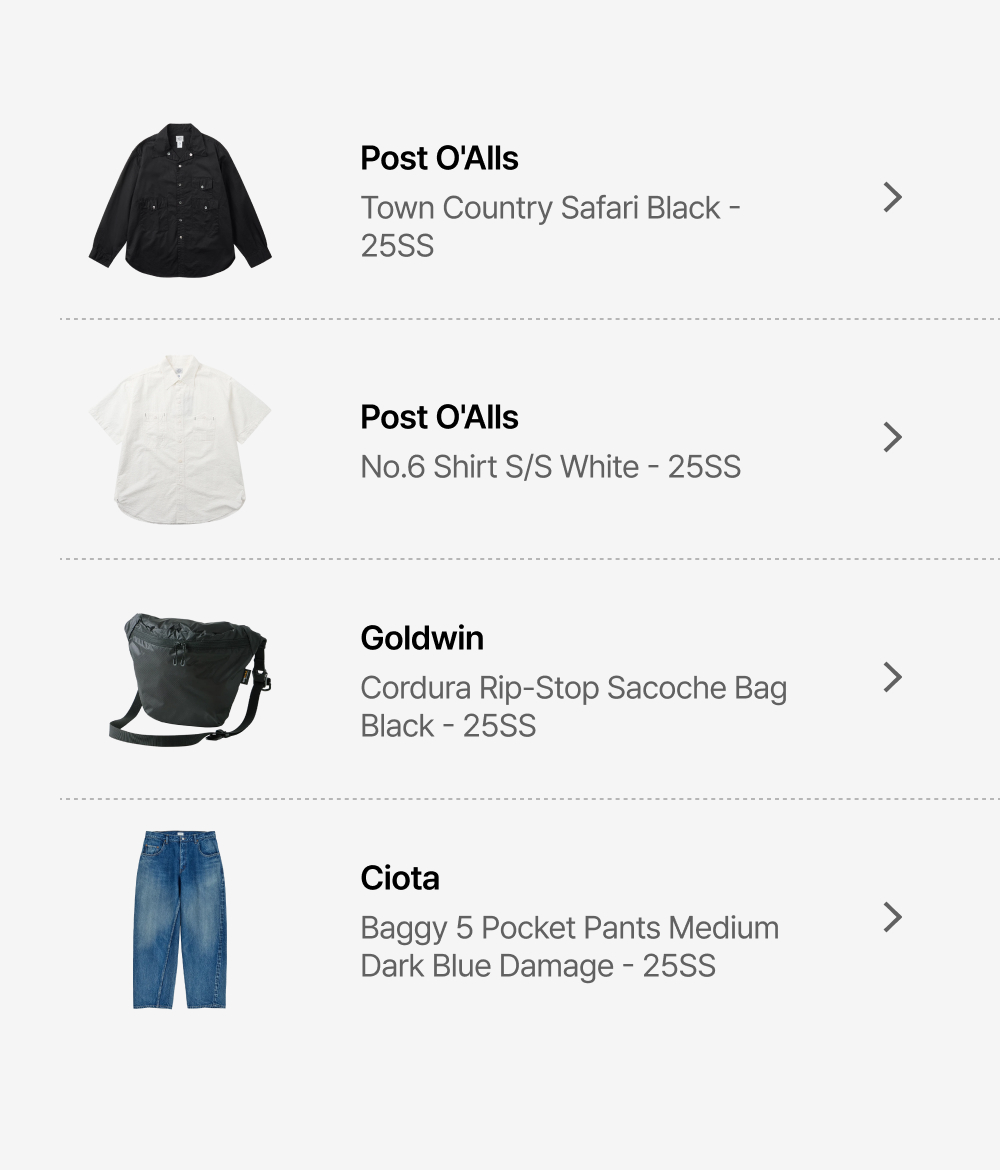Click the Post O'Alls brand above Town Country Safari

pyautogui.click(x=439, y=158)
